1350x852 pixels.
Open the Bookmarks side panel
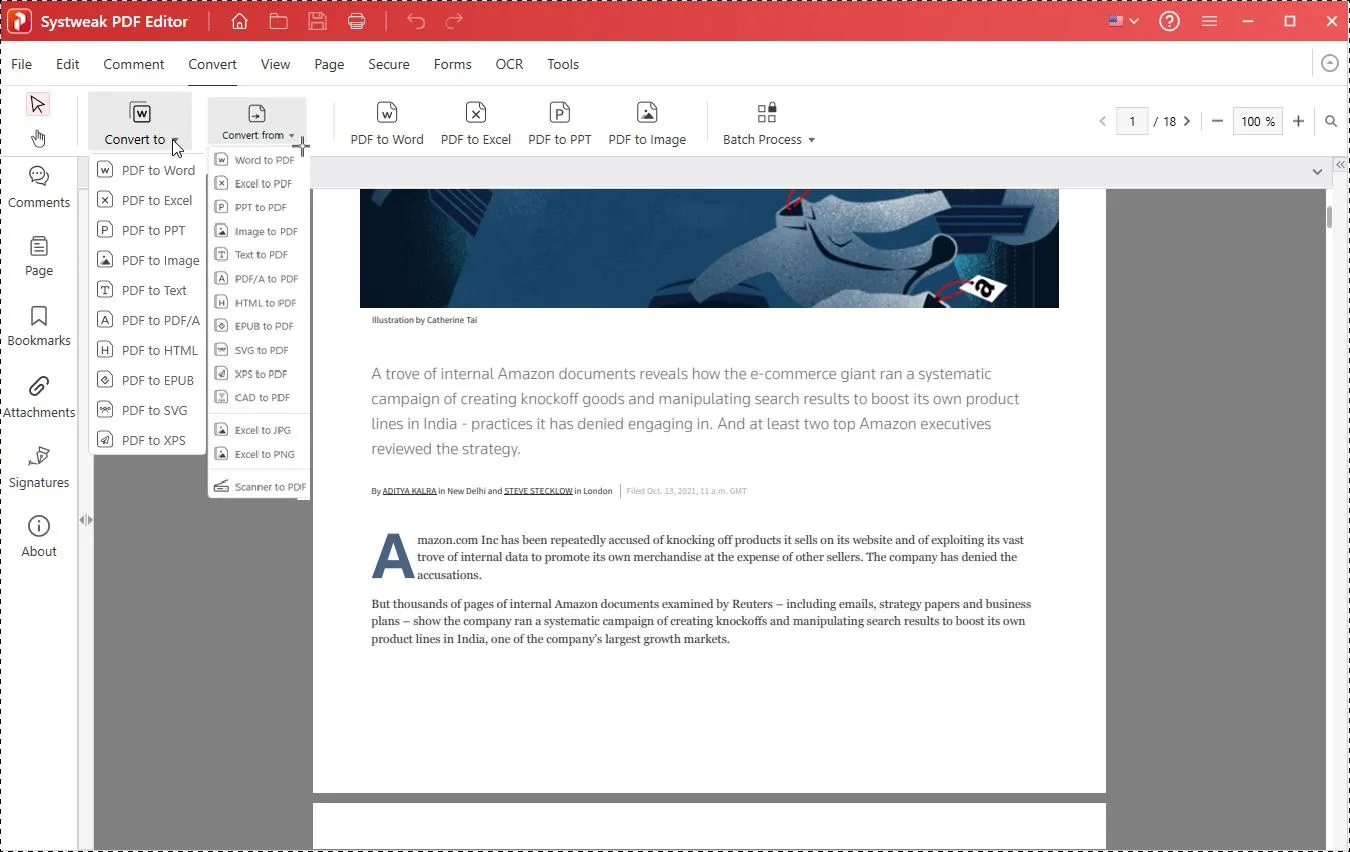pos(39,326)
